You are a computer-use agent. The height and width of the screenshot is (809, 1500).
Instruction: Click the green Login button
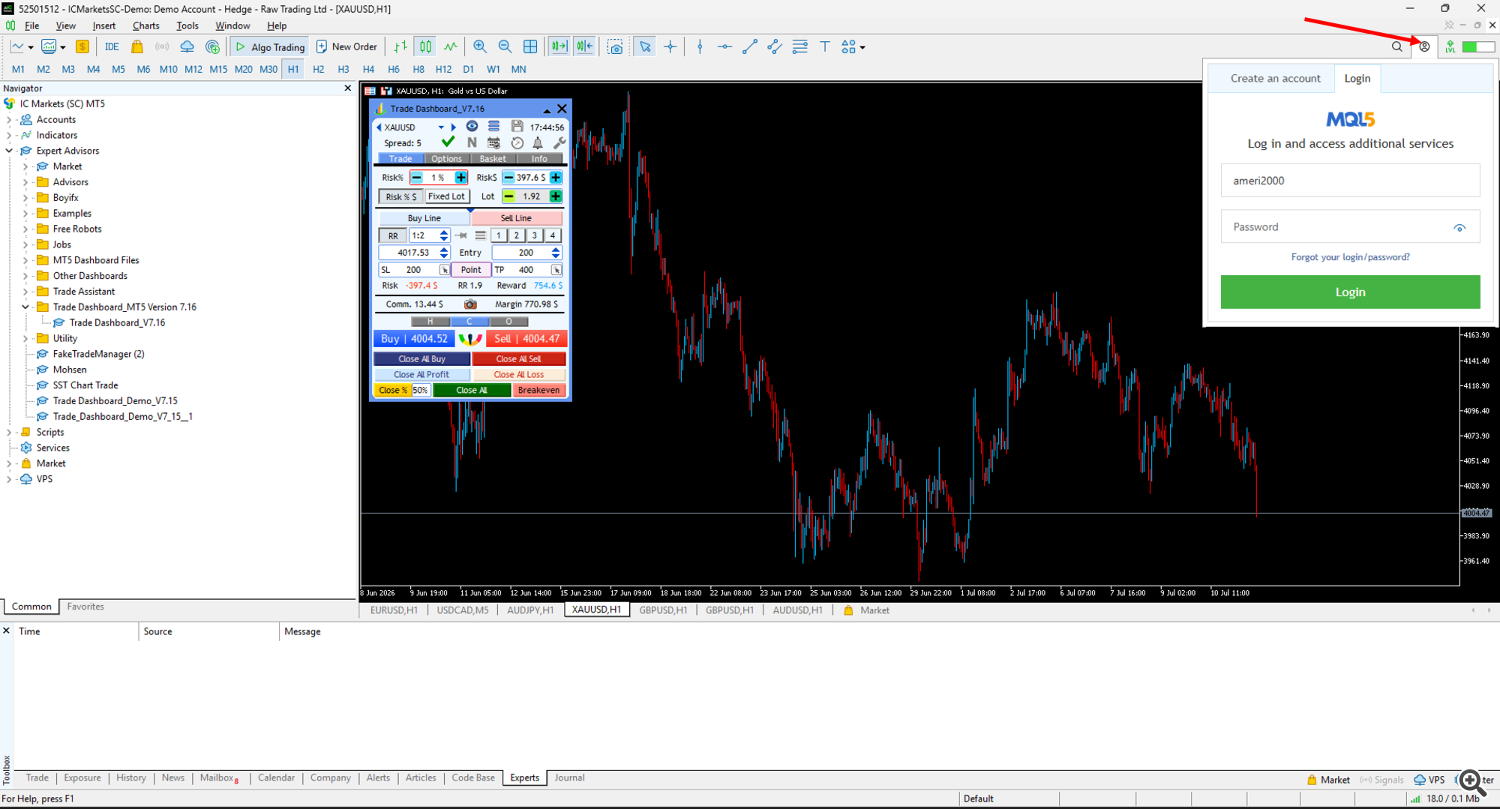pos(1350,292)
